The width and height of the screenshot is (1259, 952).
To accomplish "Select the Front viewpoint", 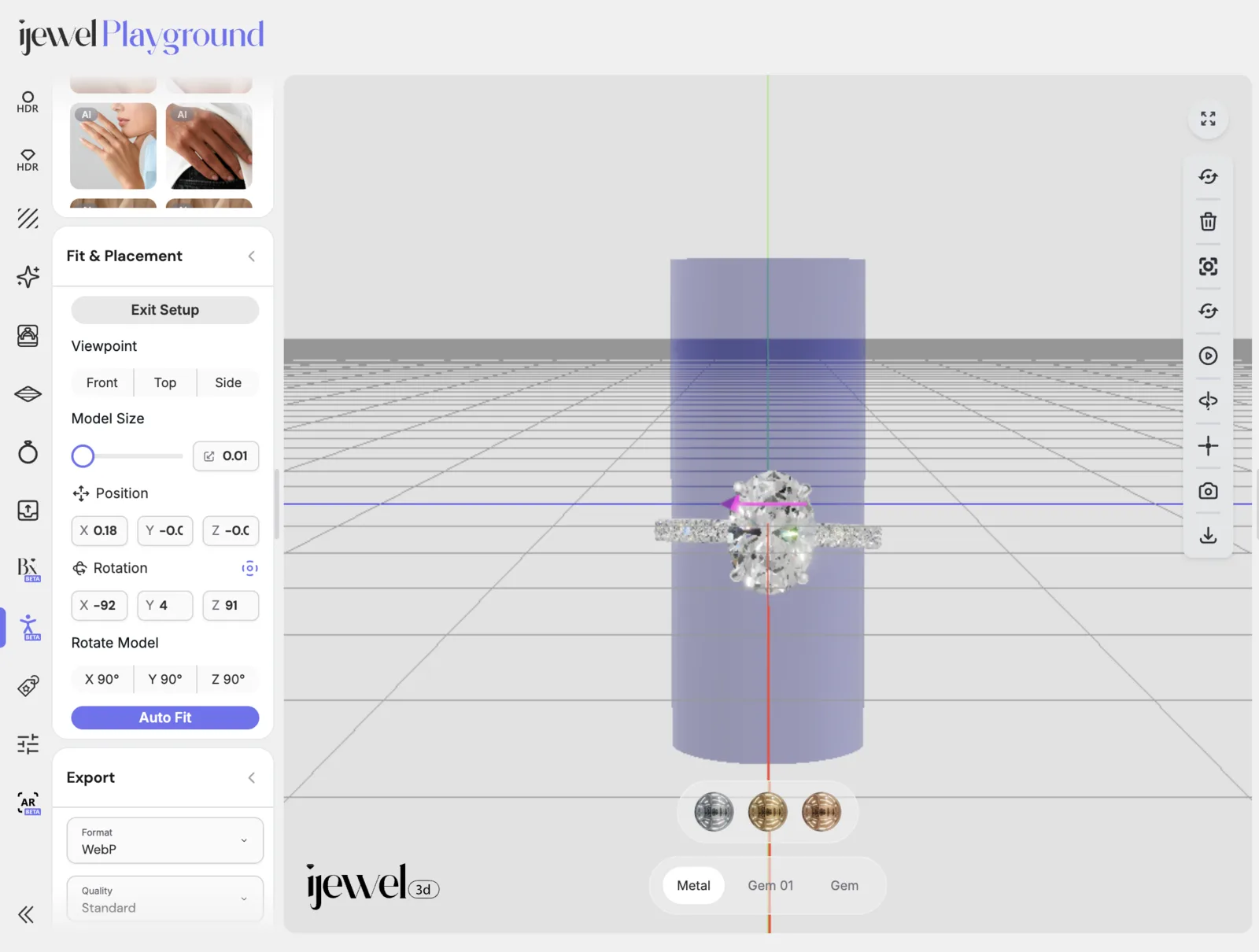I will tap(102, 382).
